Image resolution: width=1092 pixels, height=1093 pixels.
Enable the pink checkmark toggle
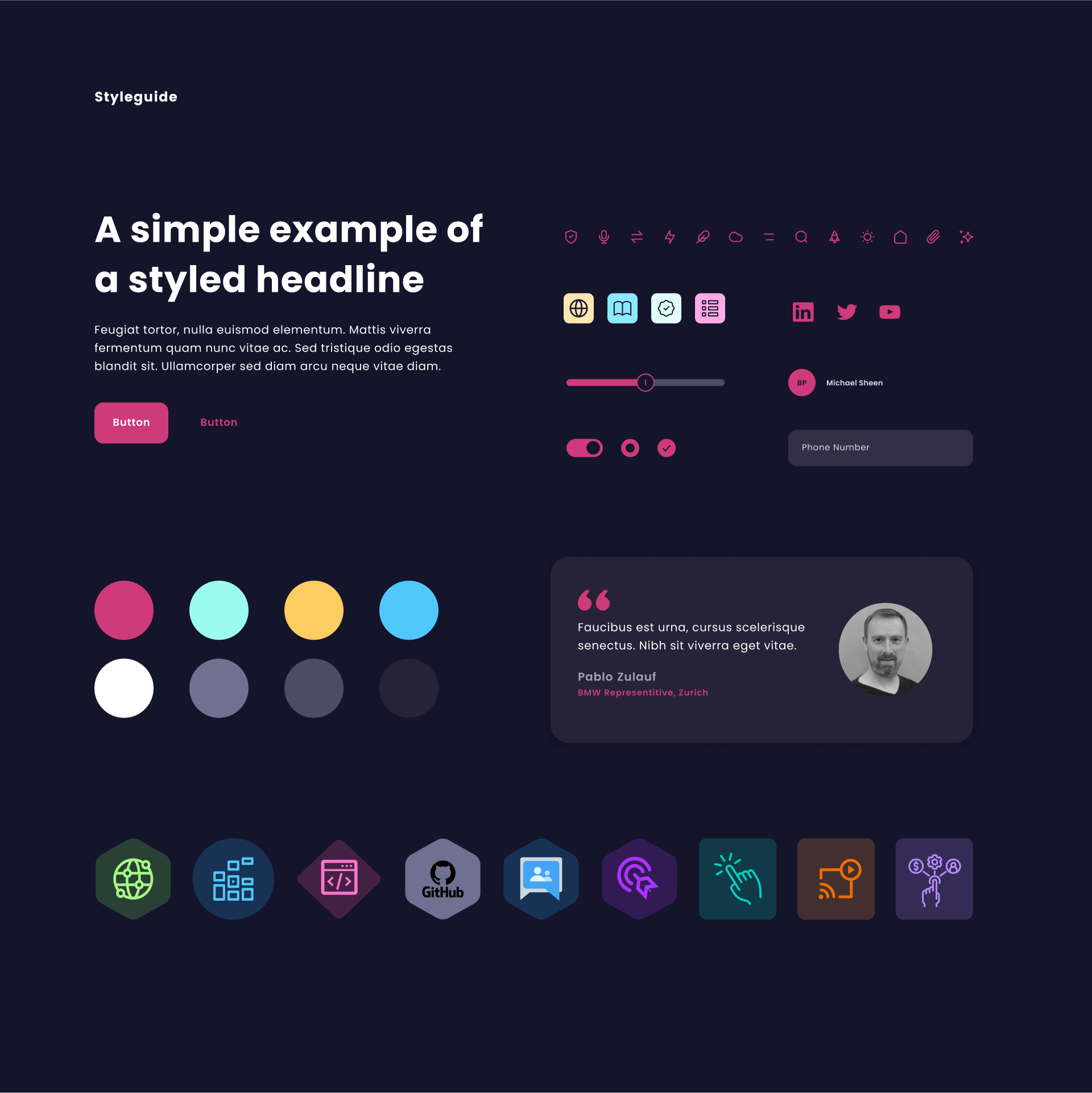(x=666, y=448)
